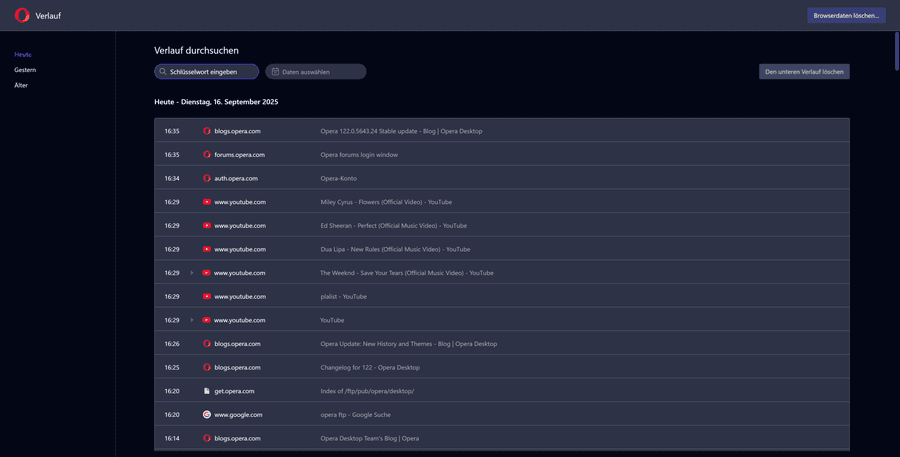Click the favicon next to auth.opera.com
900x457 pixels.
207,178
